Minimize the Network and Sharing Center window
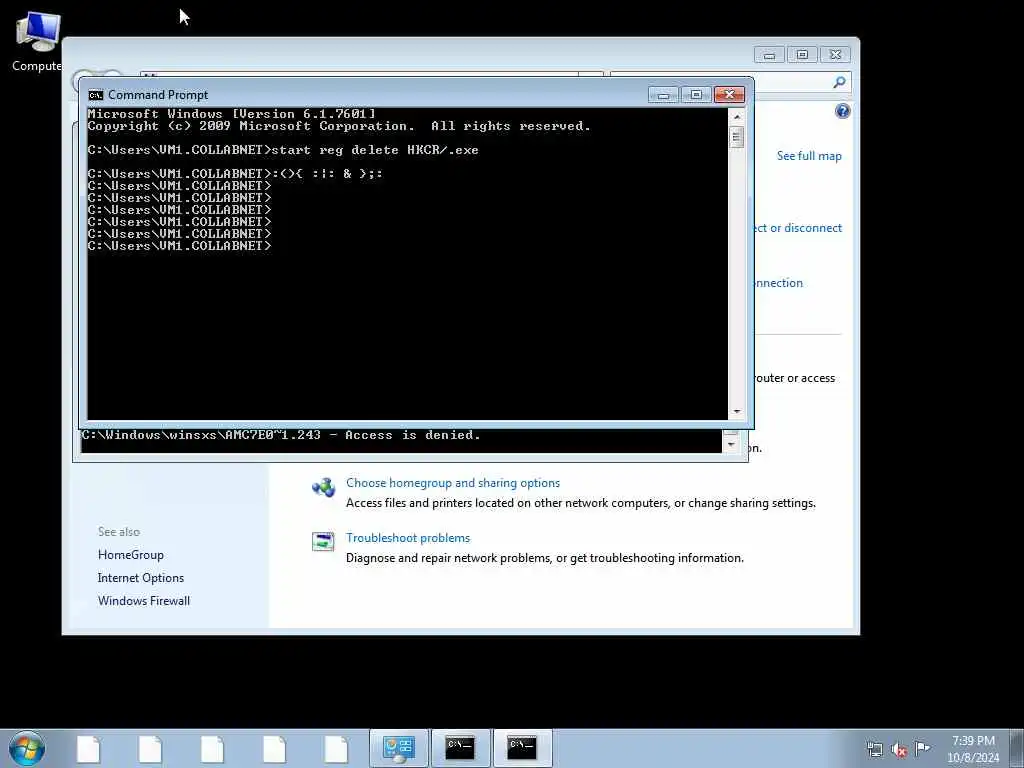The width and height of the screenshot is (1024, 768). [x=769, y=55]
